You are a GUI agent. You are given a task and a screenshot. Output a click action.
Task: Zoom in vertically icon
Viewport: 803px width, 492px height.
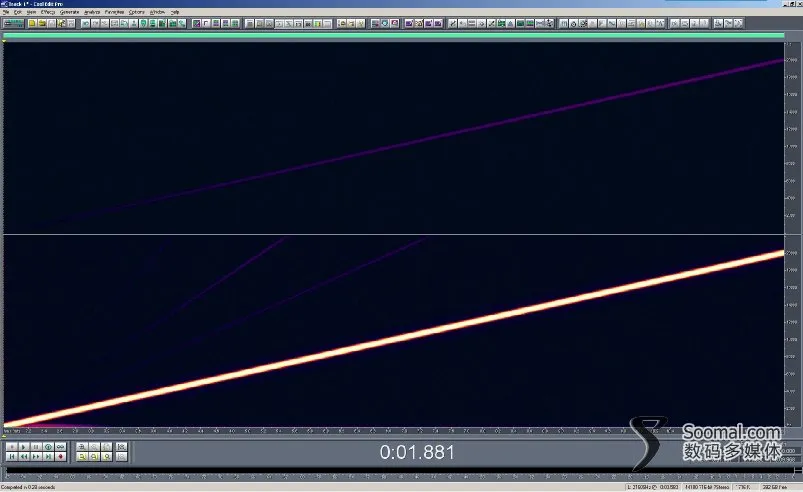click(121, 446)
